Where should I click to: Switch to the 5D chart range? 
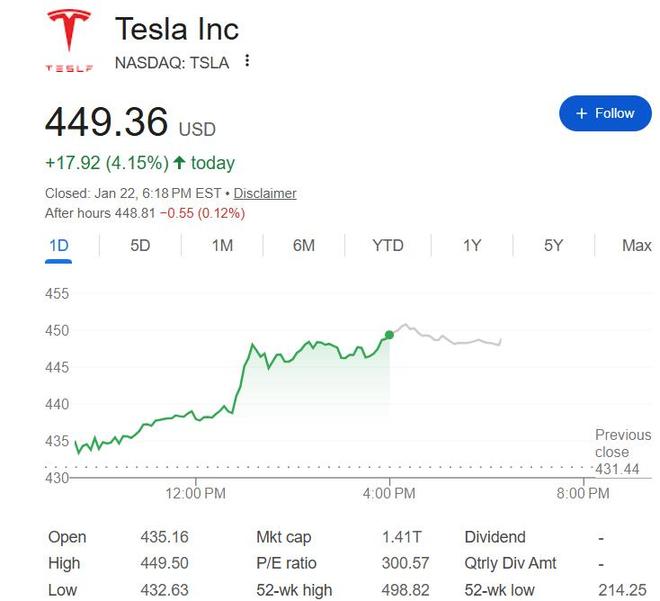click(140, 245)
